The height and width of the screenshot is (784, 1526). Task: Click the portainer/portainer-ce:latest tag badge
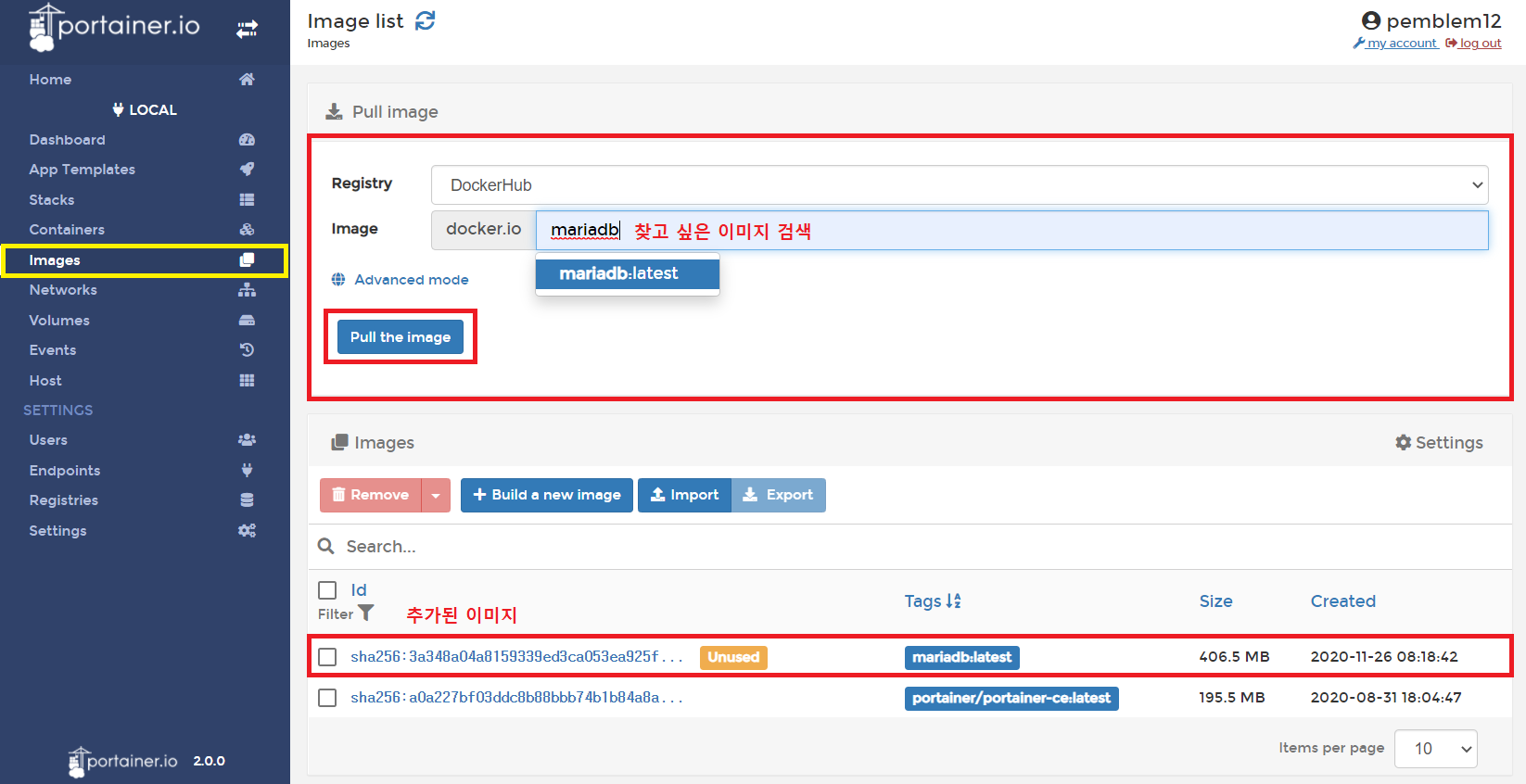tap(1011, 698)
